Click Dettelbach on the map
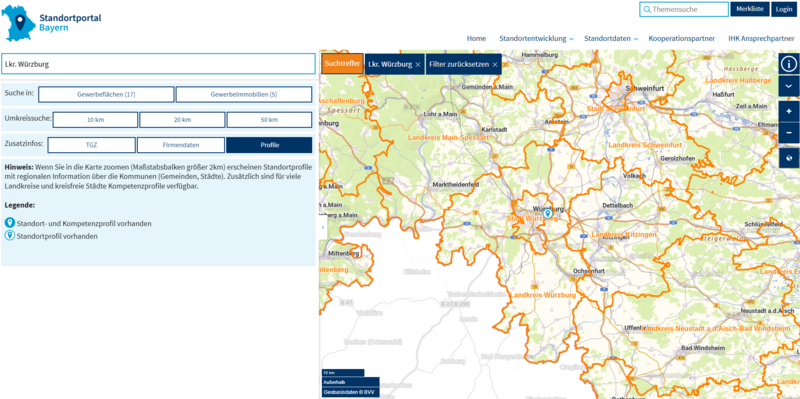This screenshot has width=800, height=399. point(617,205)
